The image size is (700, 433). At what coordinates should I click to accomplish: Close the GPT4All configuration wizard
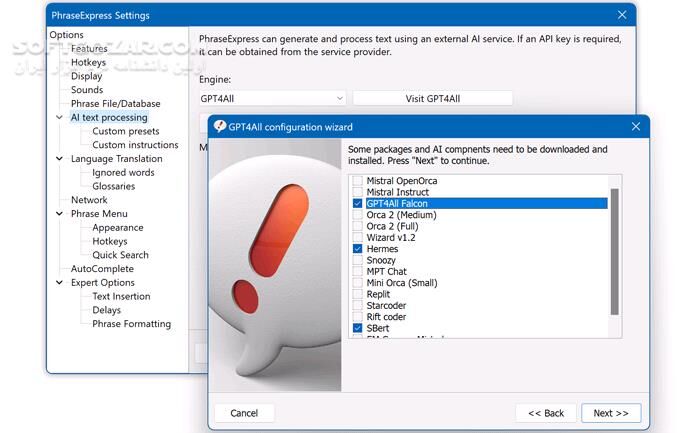point(635,127)
